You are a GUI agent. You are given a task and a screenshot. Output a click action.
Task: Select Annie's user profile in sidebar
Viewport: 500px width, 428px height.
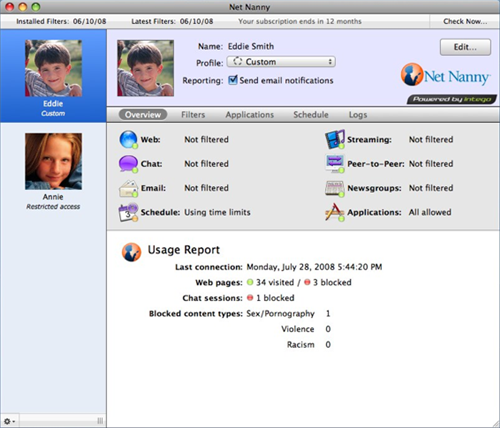coord(53,170)
